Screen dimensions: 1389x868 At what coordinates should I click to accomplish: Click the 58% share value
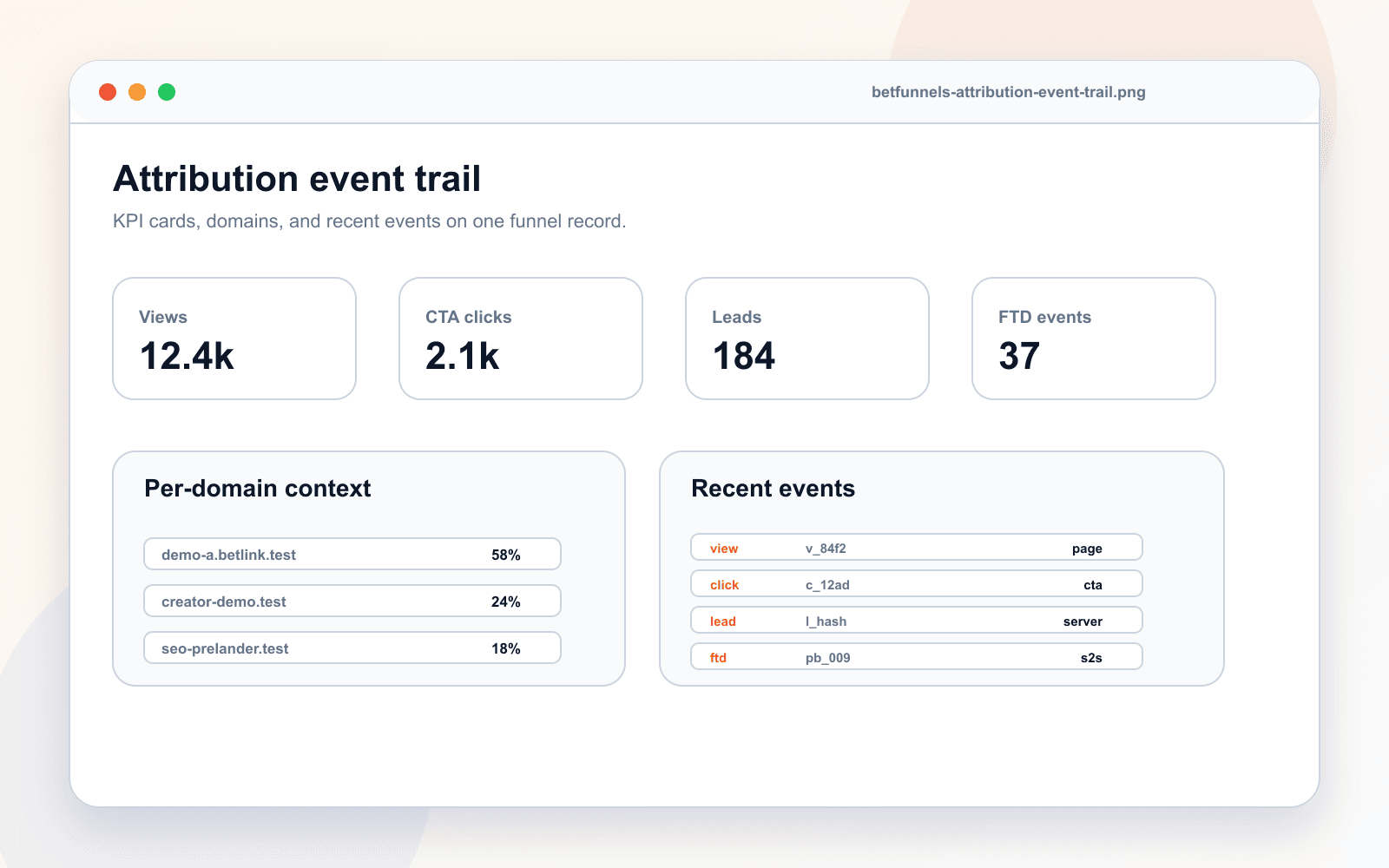point(506,555)
